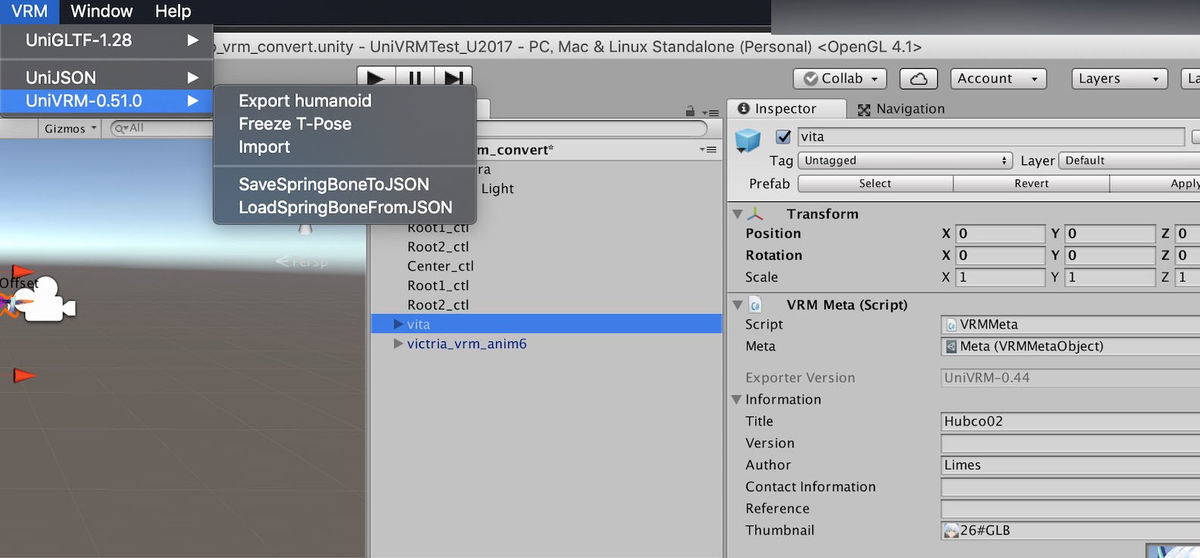
Task: Click the Title field Hubco02
Action: [x=1070, y=421]
